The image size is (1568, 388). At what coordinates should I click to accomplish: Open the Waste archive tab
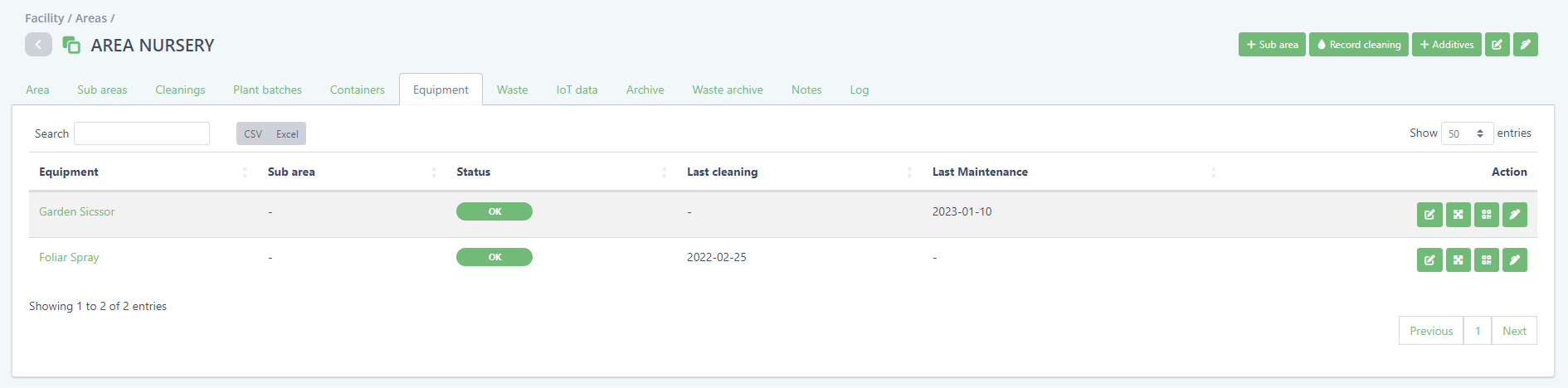(x=727, y=90)
